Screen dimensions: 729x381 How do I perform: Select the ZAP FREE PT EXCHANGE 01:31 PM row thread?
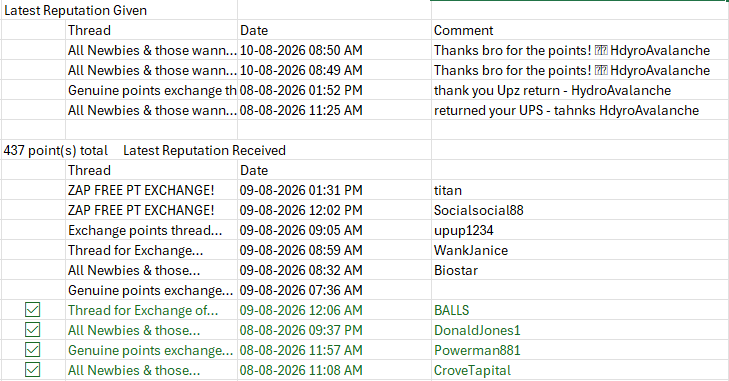152,190
